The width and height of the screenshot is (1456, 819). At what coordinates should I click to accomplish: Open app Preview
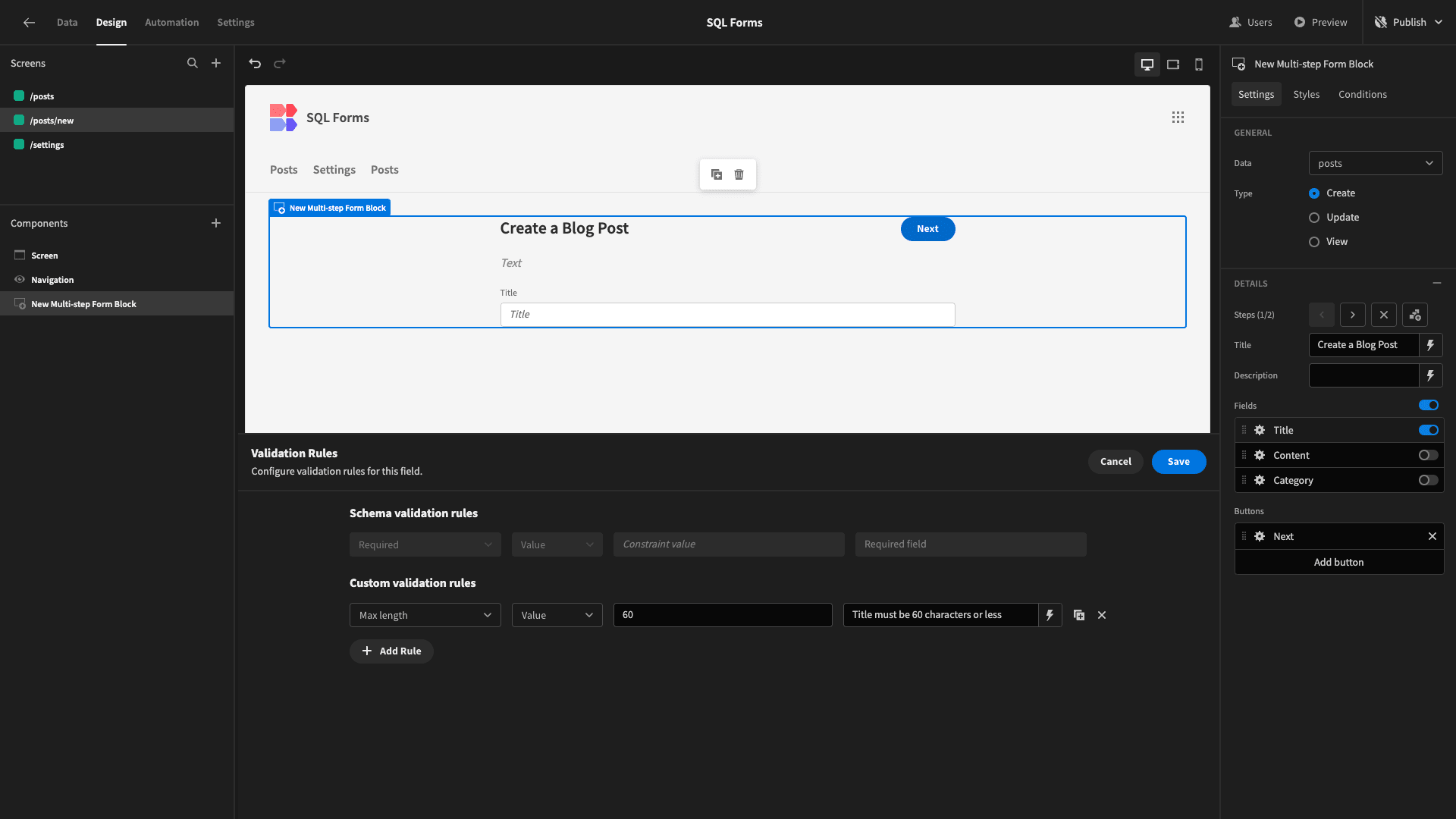pyautogui.click(x=1321, y=23)
